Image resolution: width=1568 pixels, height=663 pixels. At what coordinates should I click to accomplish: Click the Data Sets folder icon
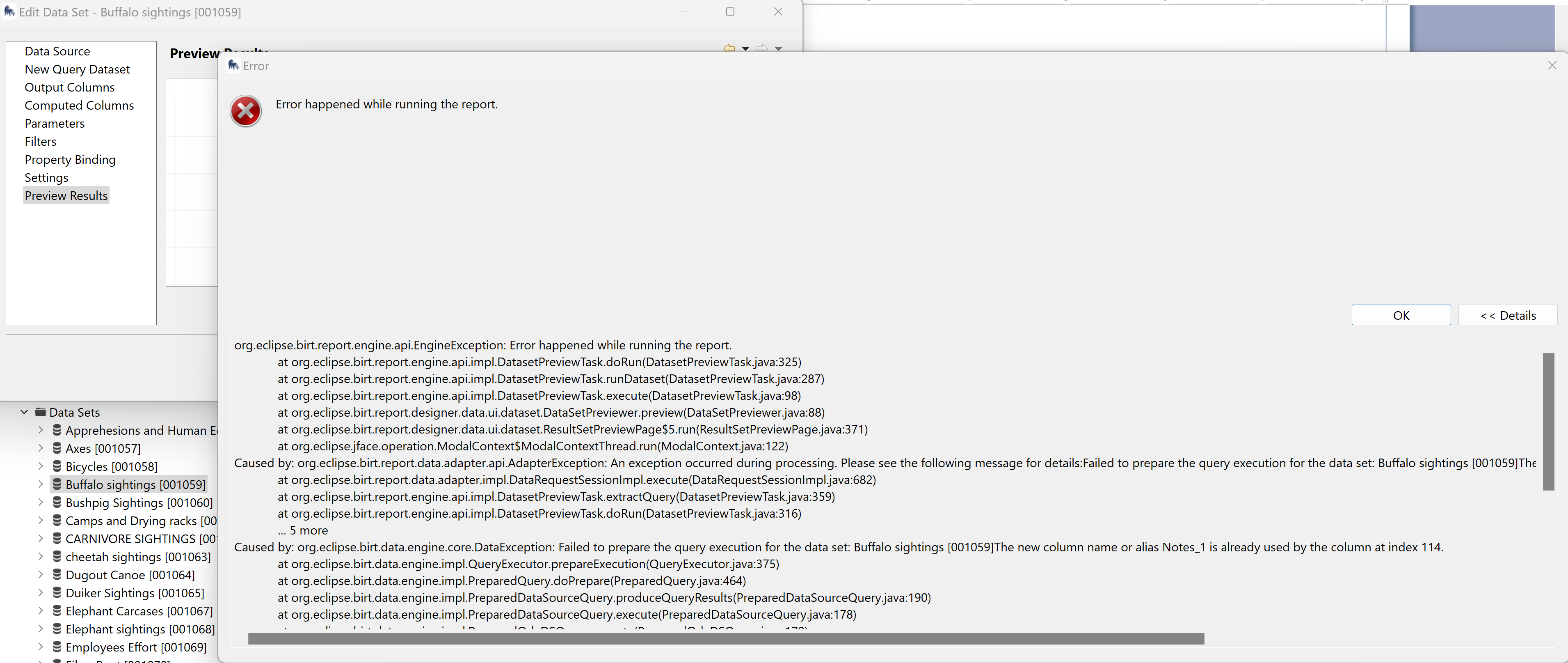40,412
